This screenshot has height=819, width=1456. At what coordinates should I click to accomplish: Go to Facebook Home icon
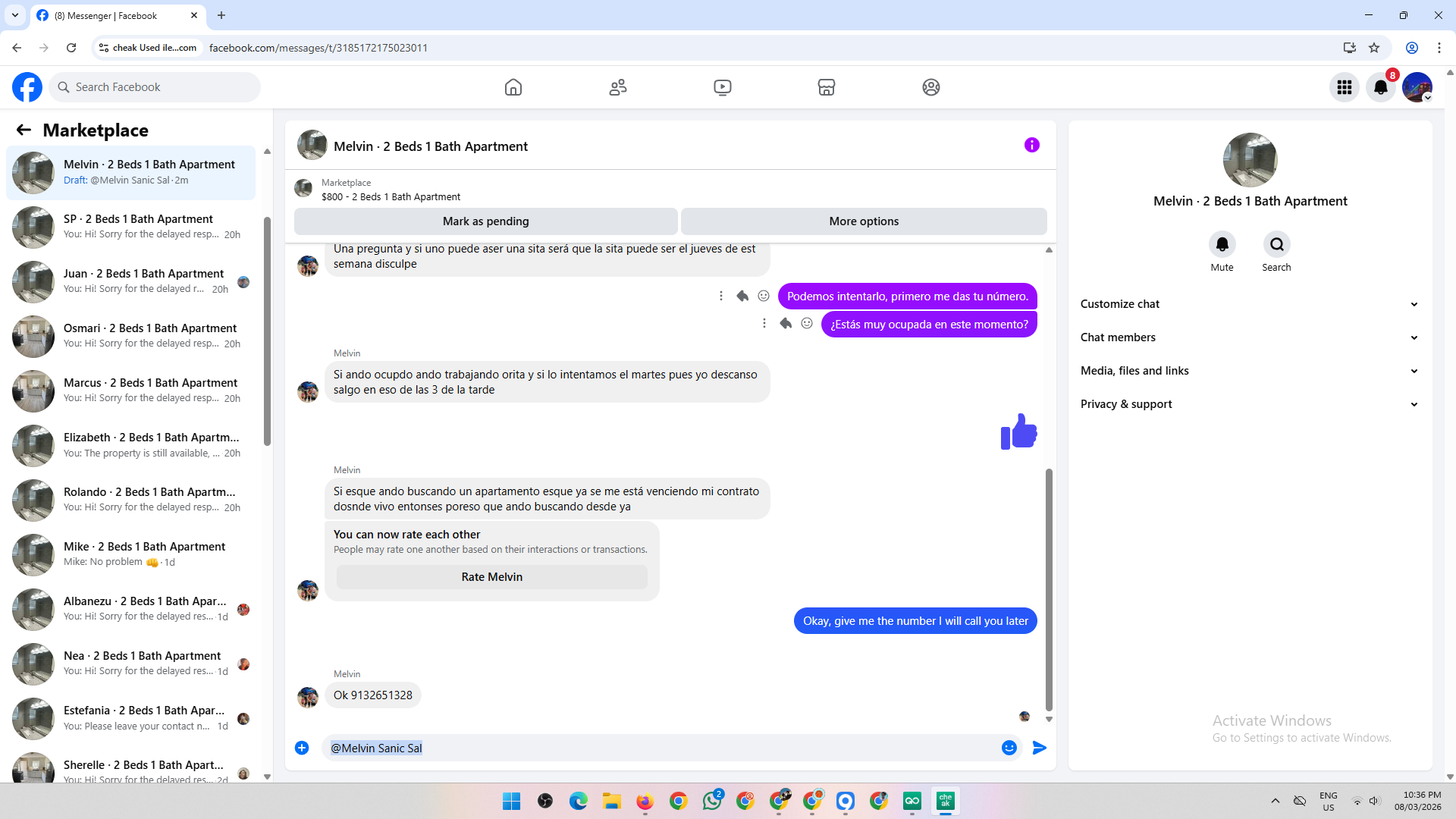click(x=513, y=87)
